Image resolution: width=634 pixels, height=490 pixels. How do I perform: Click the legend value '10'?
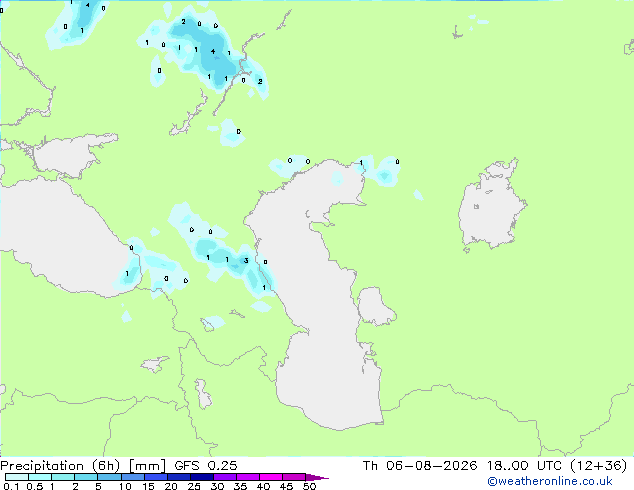tap(125, 486)
